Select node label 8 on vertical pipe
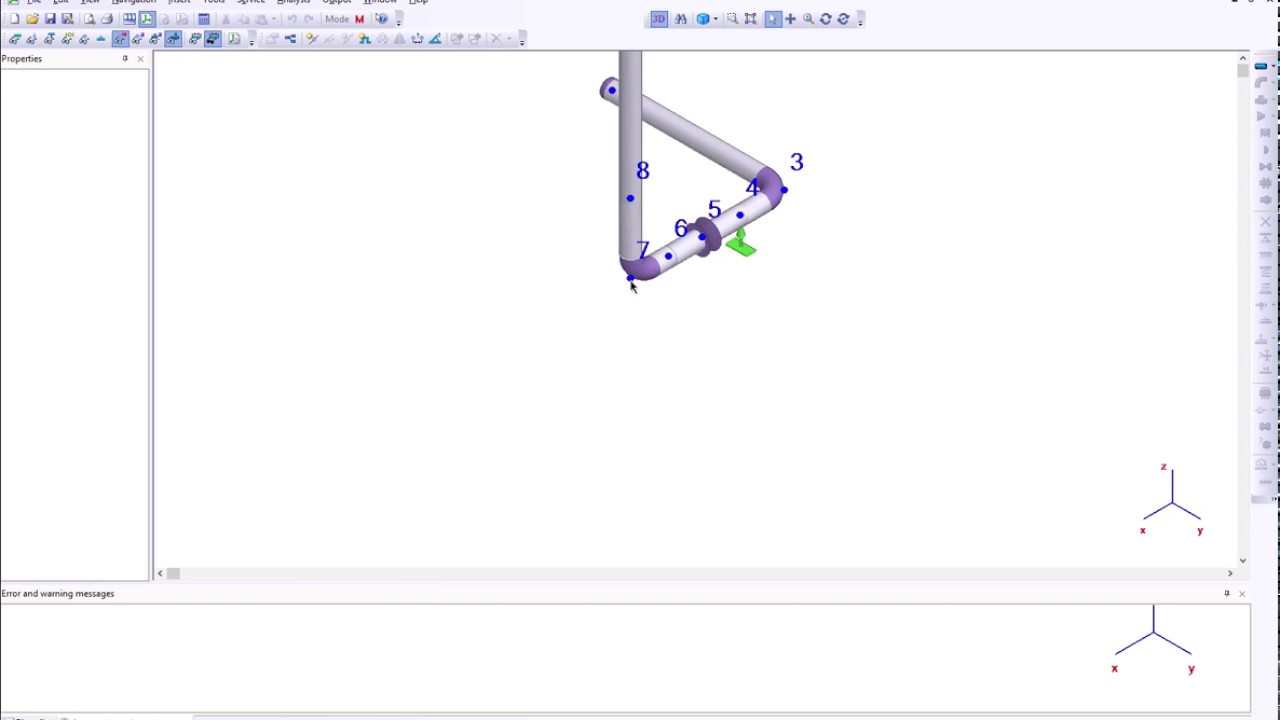 pos(643,171)
